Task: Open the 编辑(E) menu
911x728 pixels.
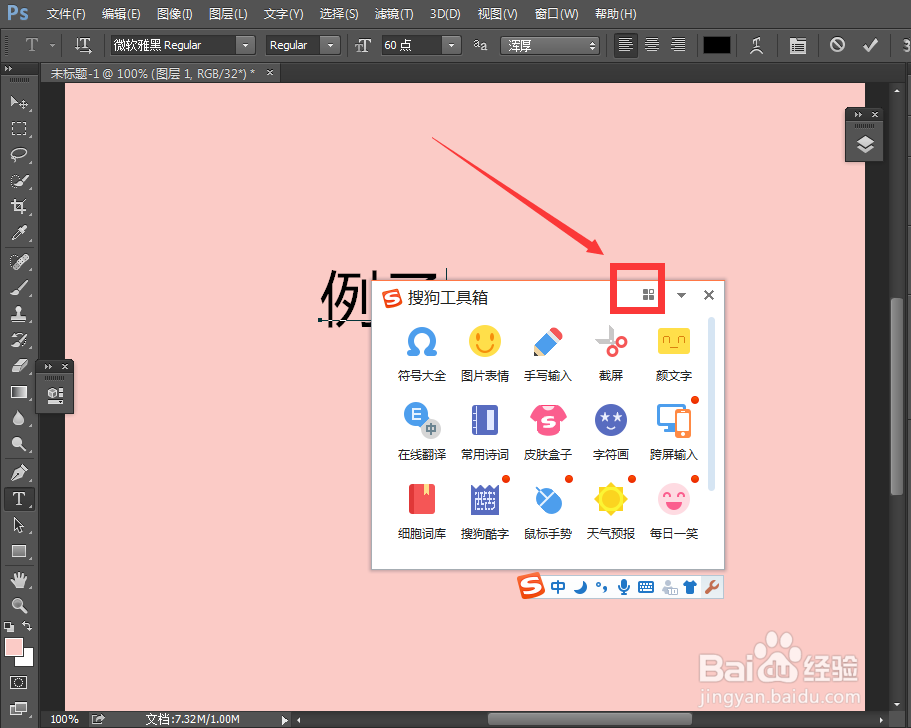Action: click(x=121, y=13)
